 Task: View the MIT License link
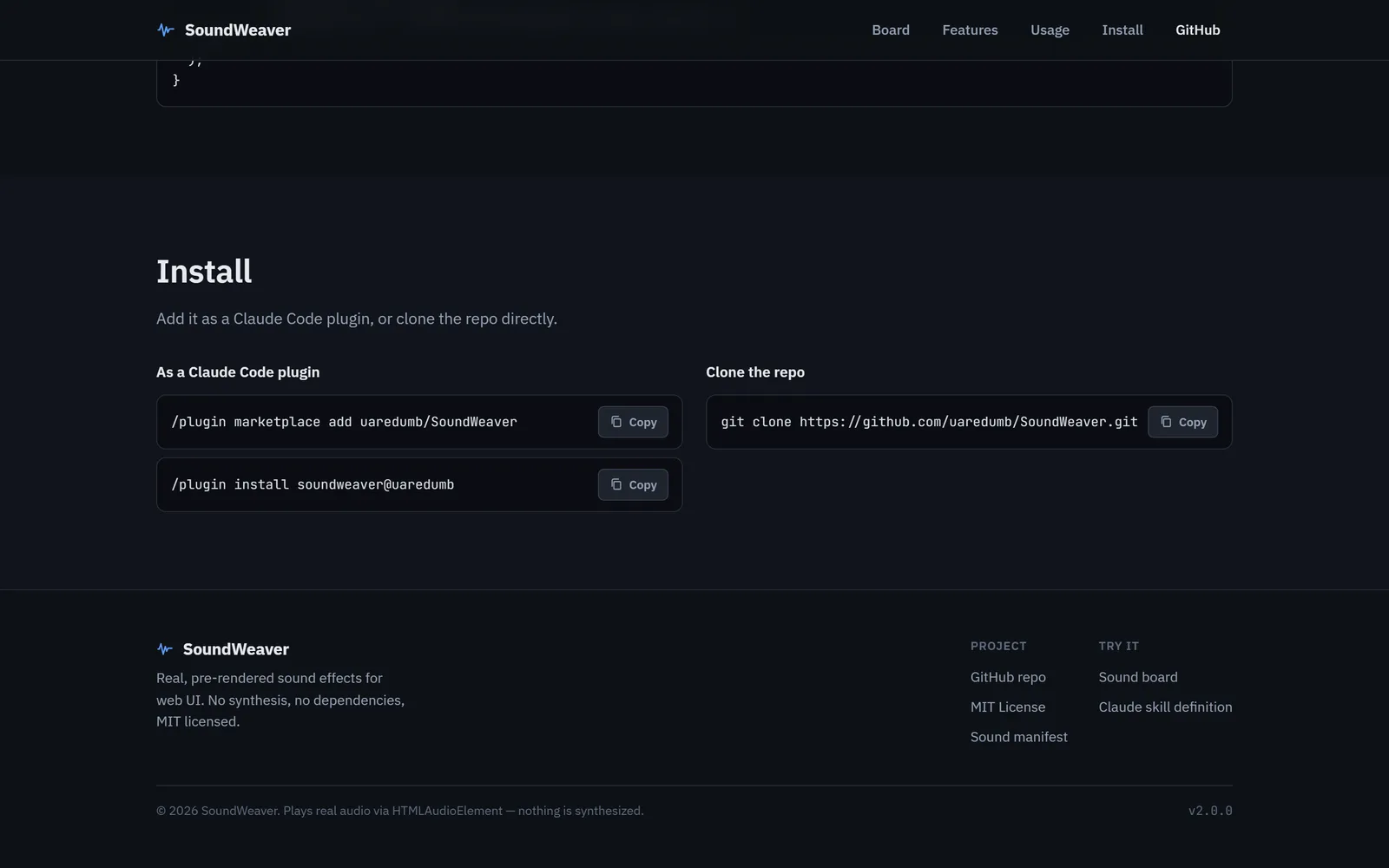coord(1008,707)
